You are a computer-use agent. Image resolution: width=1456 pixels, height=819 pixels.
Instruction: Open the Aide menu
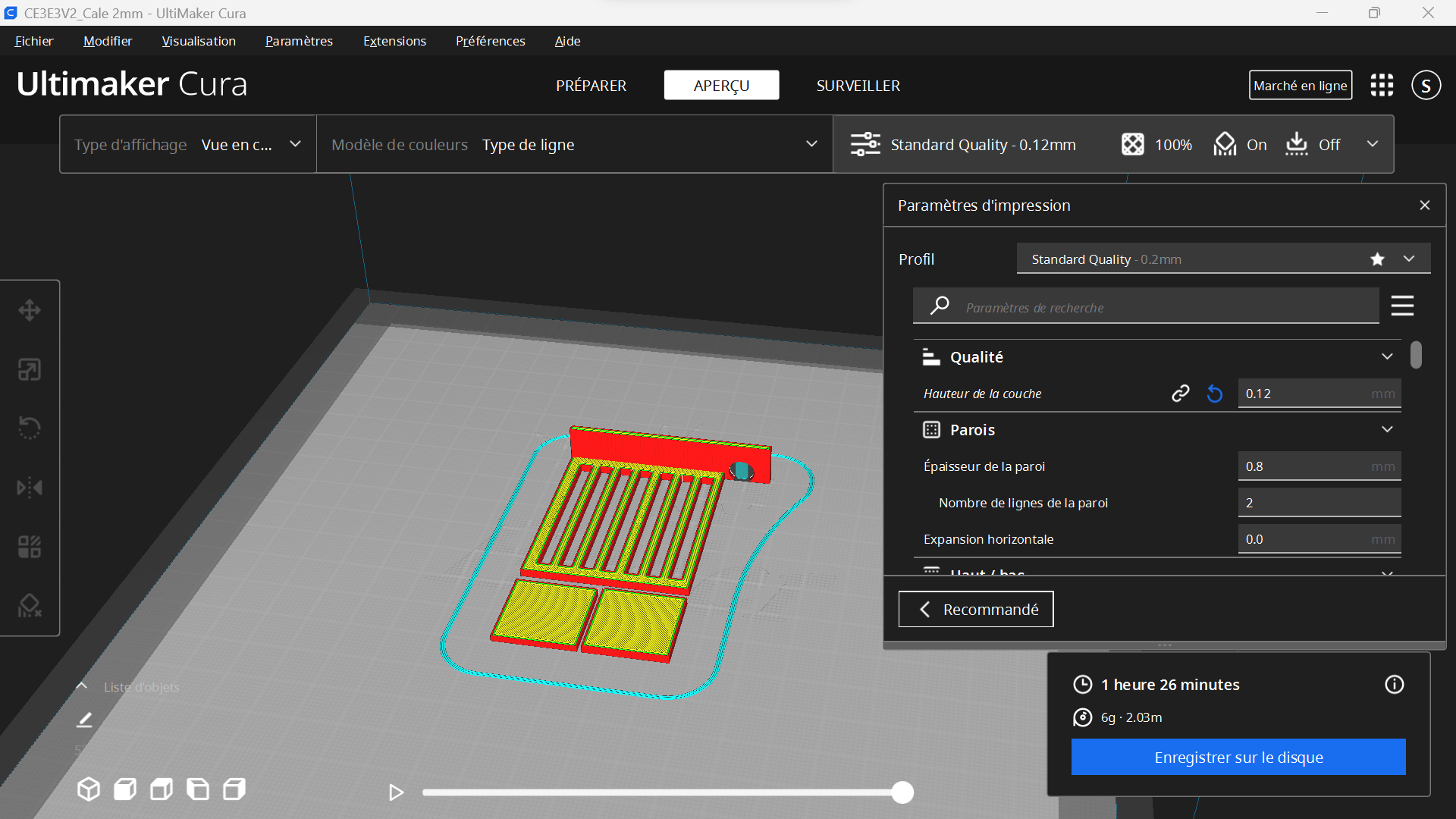[567, 41]
